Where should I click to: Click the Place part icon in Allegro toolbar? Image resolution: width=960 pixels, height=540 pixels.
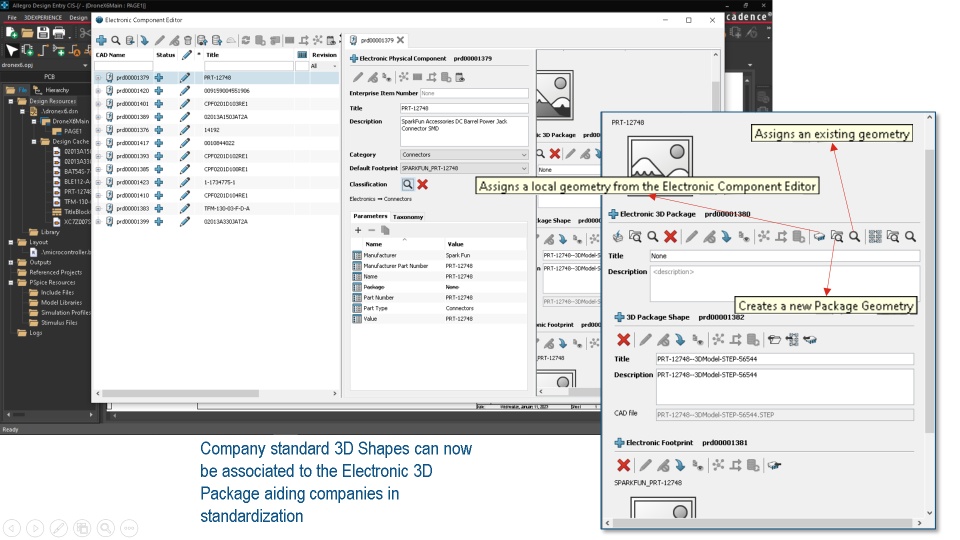point(28,50)
